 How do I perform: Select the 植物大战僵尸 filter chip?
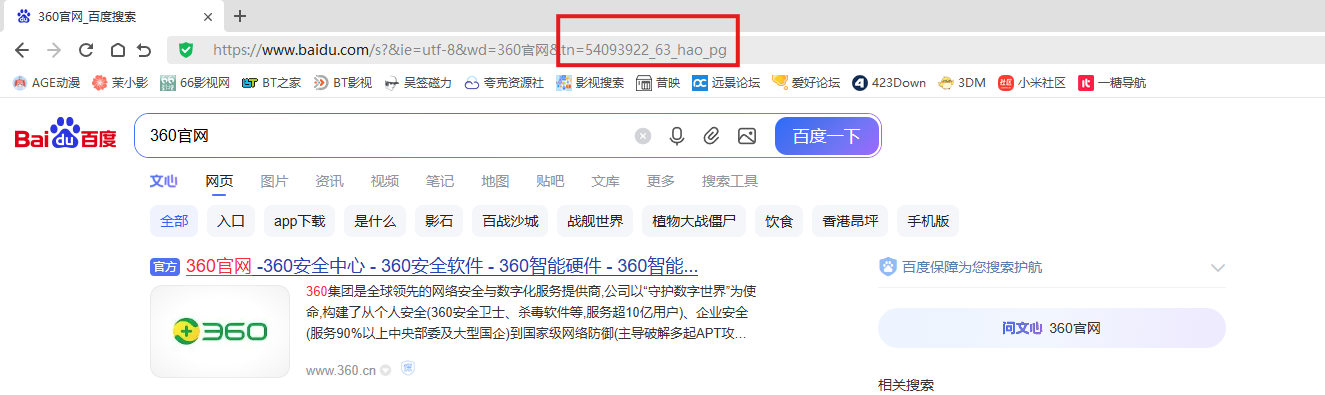(x=694, y=221)
